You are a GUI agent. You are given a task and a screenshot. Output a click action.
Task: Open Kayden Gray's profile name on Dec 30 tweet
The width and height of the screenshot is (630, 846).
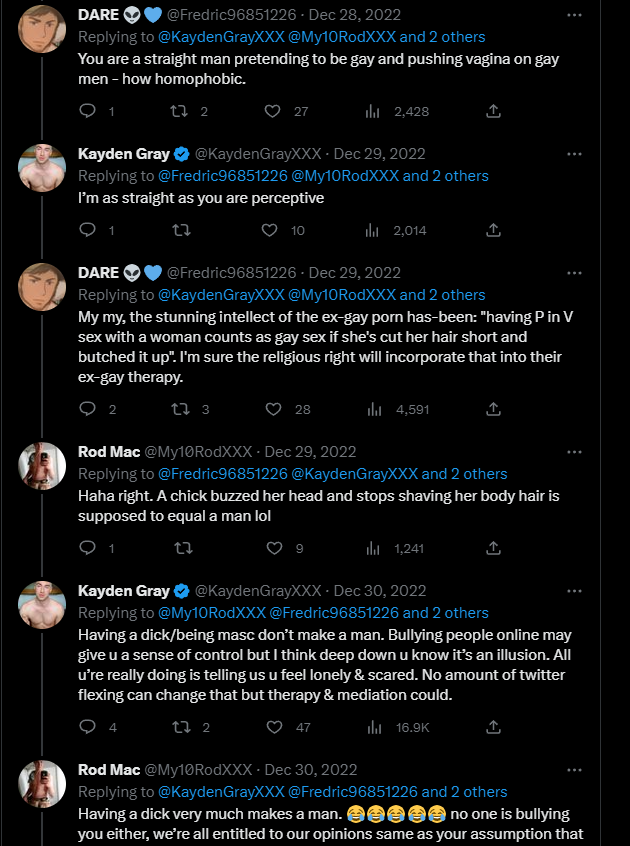click(x=124, y=591)
